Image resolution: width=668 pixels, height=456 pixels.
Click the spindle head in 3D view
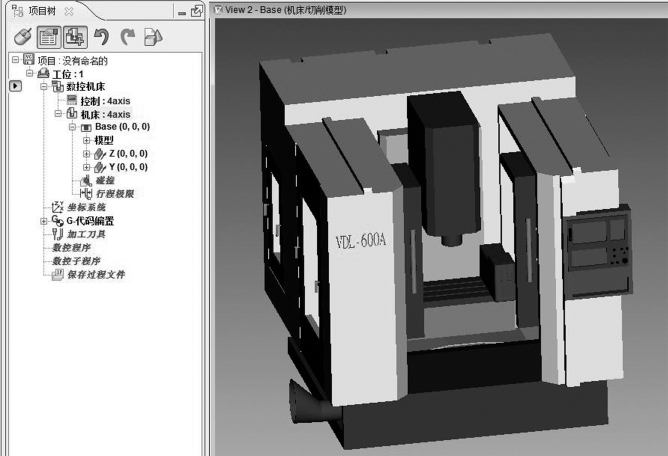coord(445,168)
